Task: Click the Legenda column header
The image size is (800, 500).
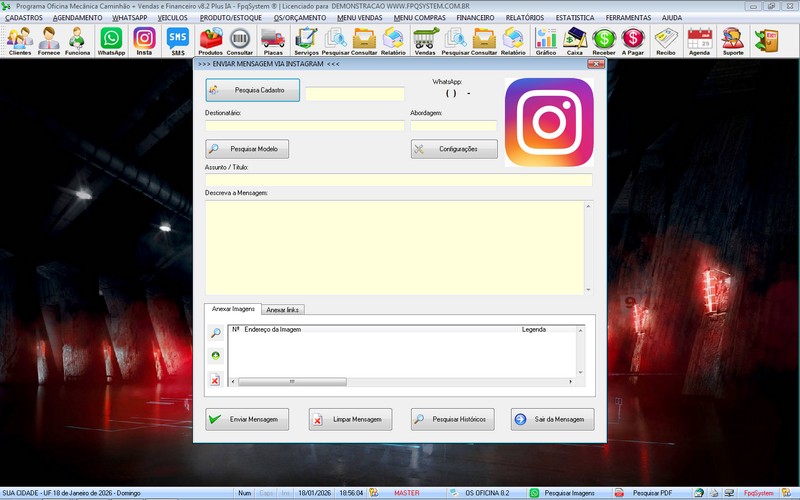Action: tap(534, 330)
